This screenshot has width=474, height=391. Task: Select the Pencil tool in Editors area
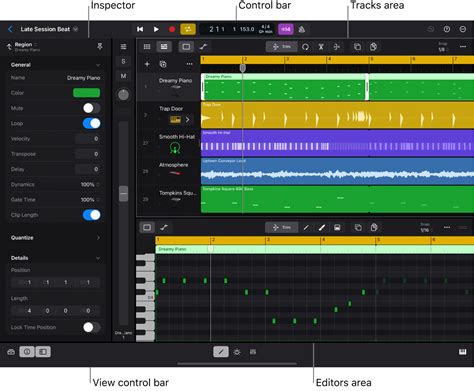click(x=306, y=227)
